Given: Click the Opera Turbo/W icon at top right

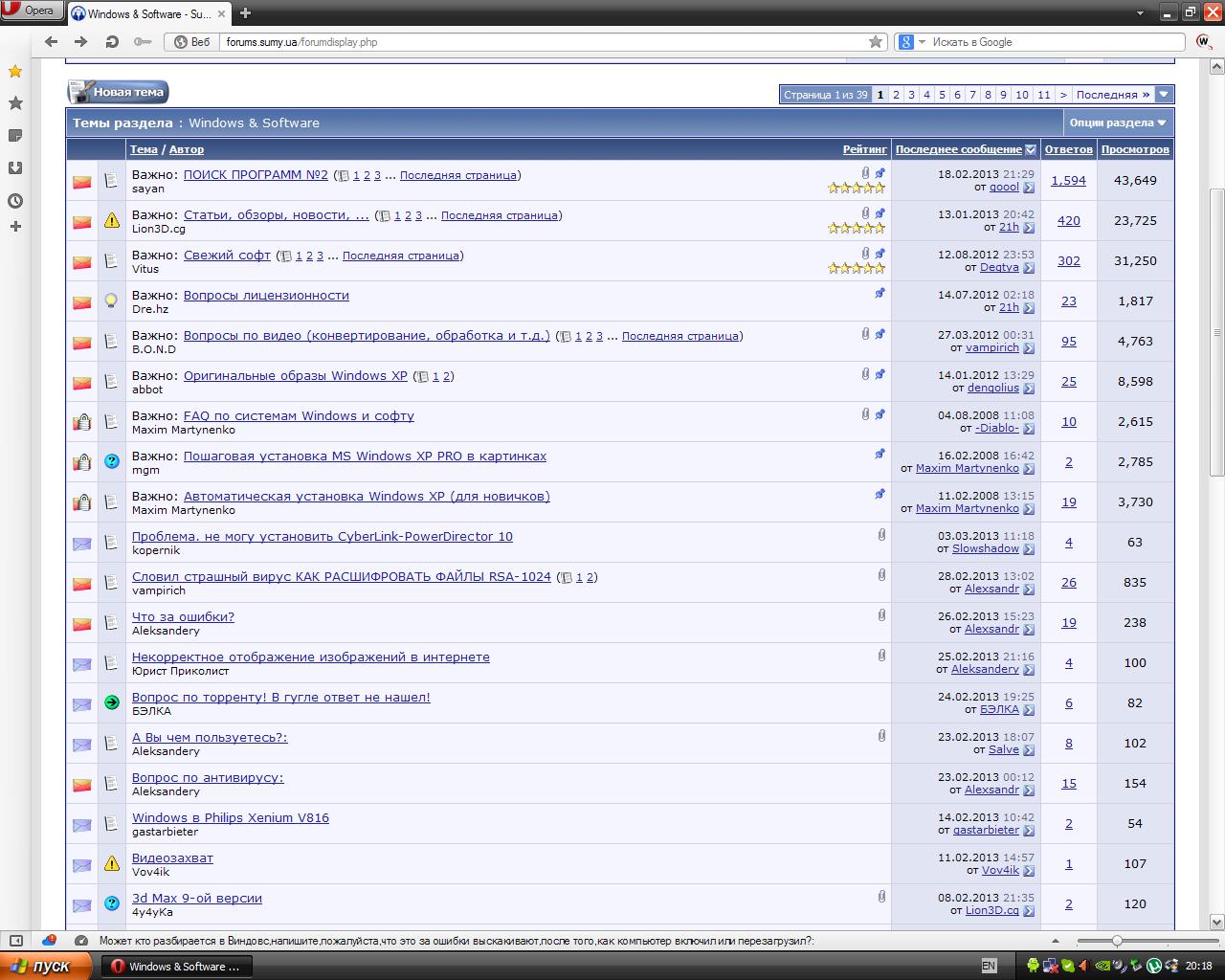Looking at the screenshot, I should tap(1204, 41).
